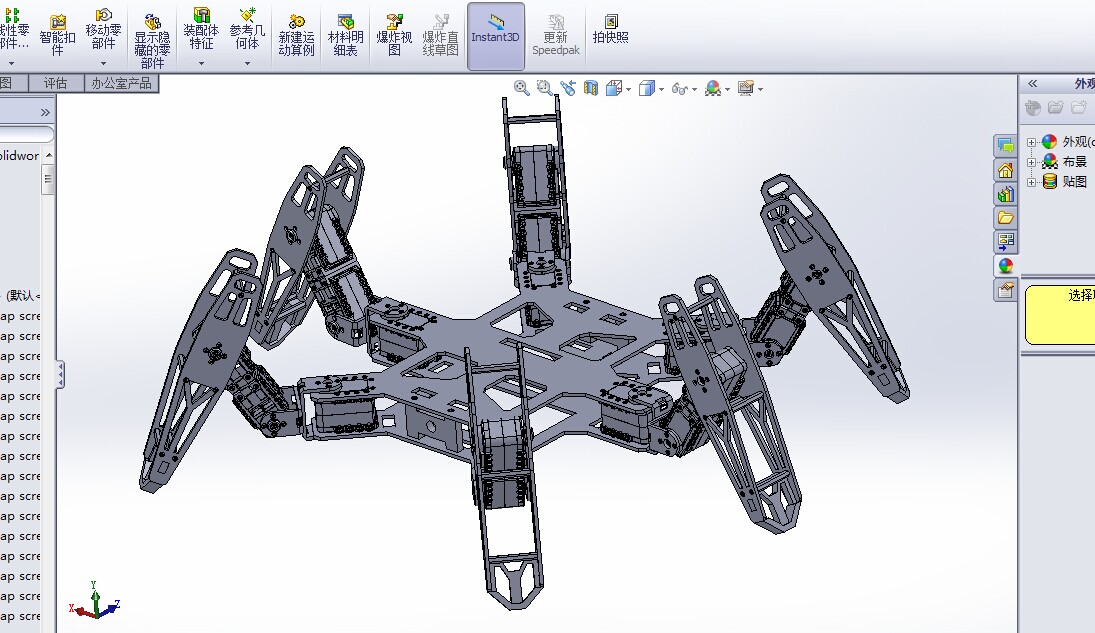This screenshot has height=633, width=1095.
Task: Click the Display Style cube icon
Action: 647,88
